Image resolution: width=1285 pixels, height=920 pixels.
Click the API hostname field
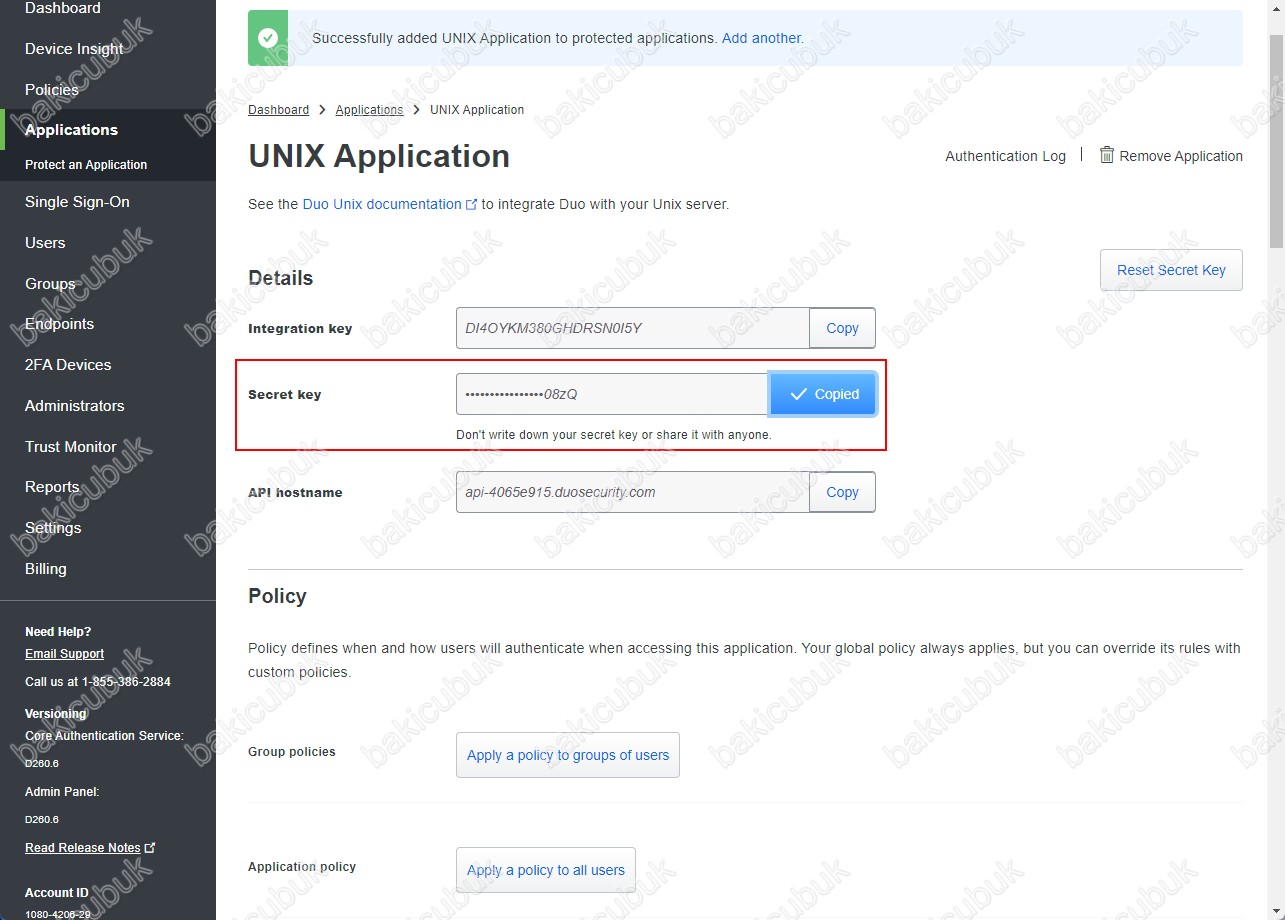click(633, 492)
